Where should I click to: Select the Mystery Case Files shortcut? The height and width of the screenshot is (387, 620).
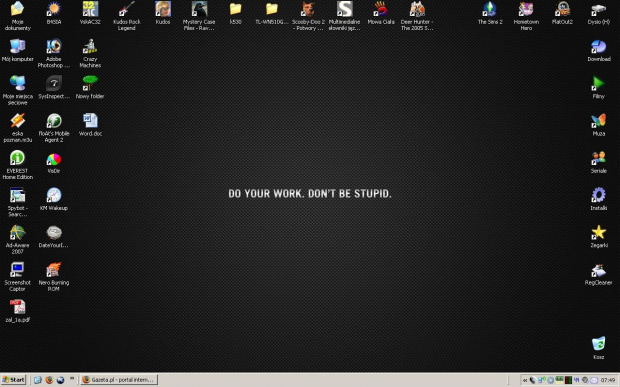[x=199, y=15]
